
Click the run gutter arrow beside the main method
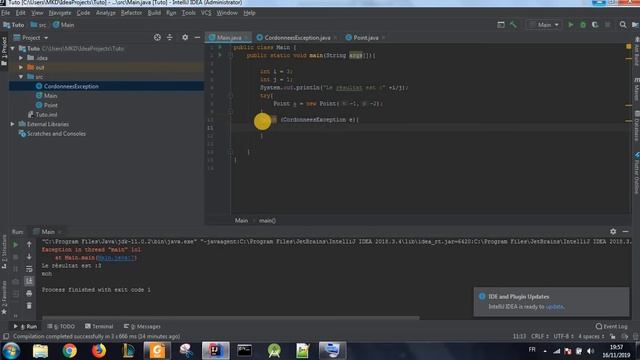coord(220,55)
